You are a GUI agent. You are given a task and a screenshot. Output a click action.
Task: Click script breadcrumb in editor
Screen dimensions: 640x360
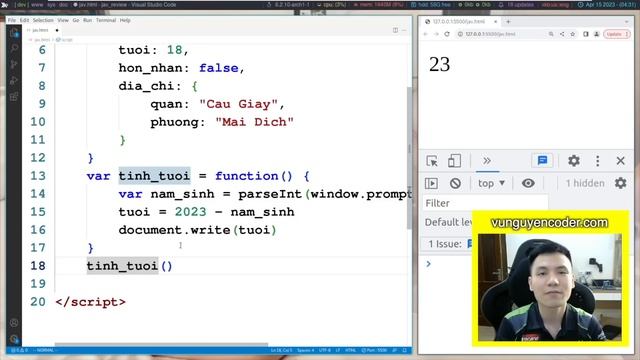pyautogui.click(x=64, y=40)
